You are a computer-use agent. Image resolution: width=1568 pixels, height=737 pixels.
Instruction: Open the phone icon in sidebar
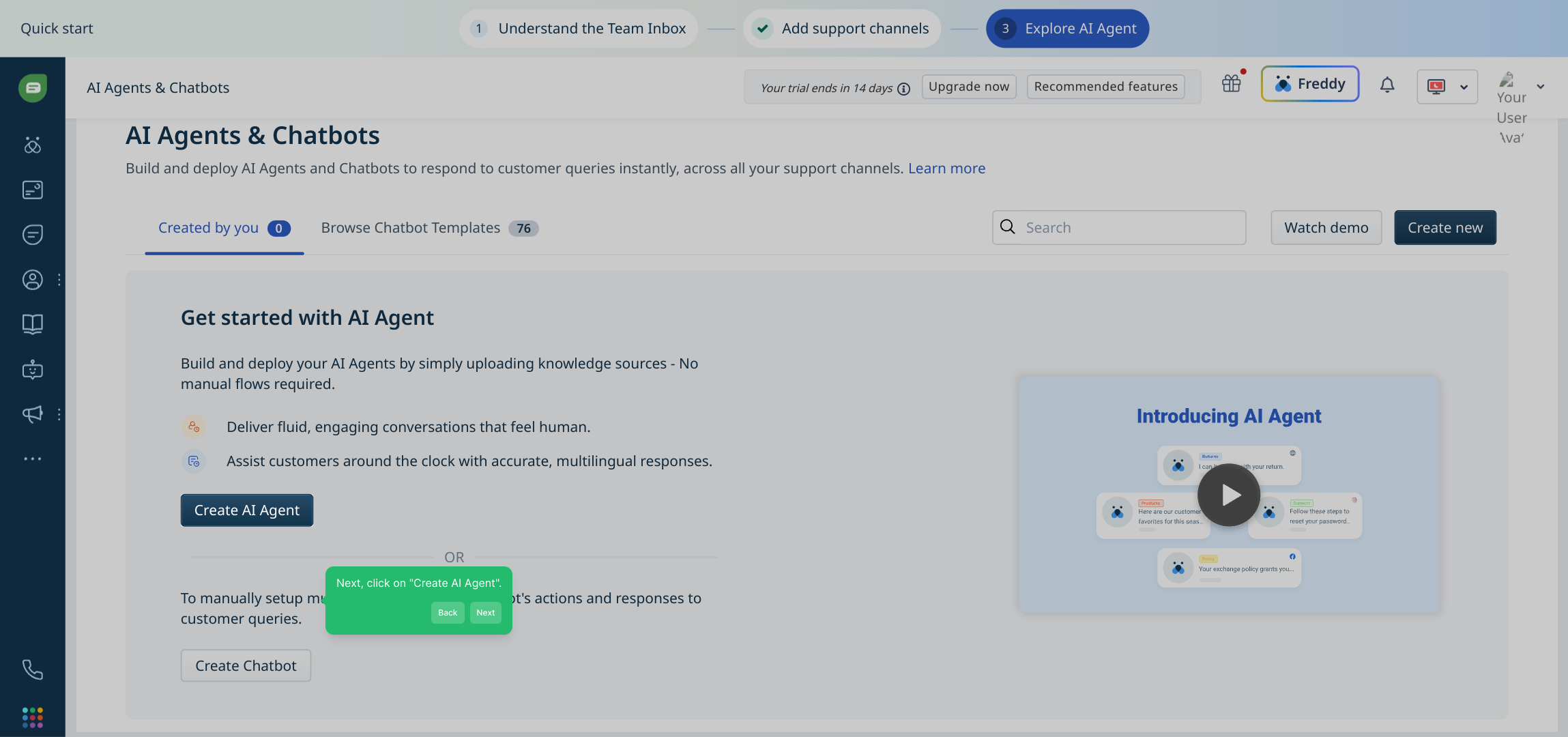[32, 669]
